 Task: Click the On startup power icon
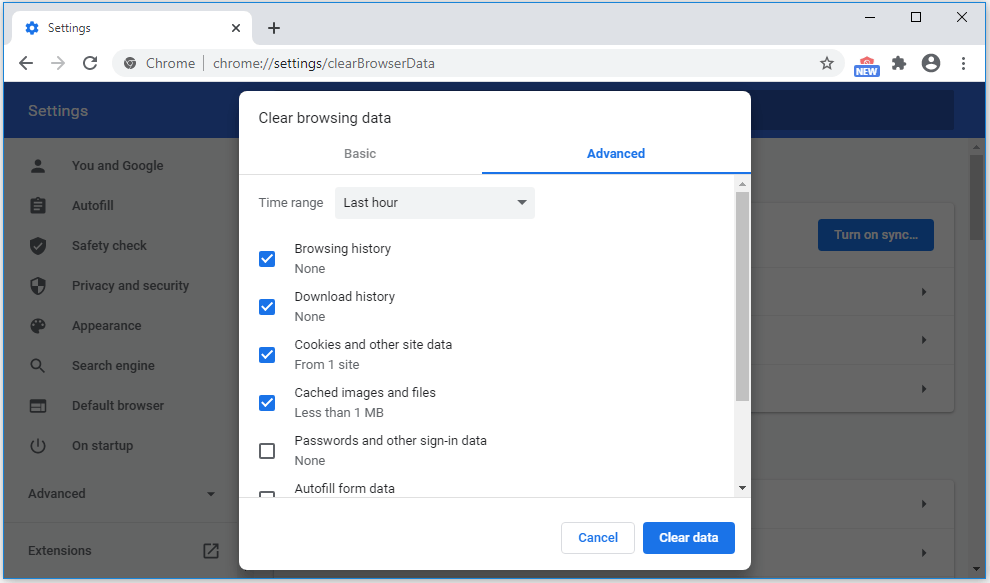tap(38, 446)
